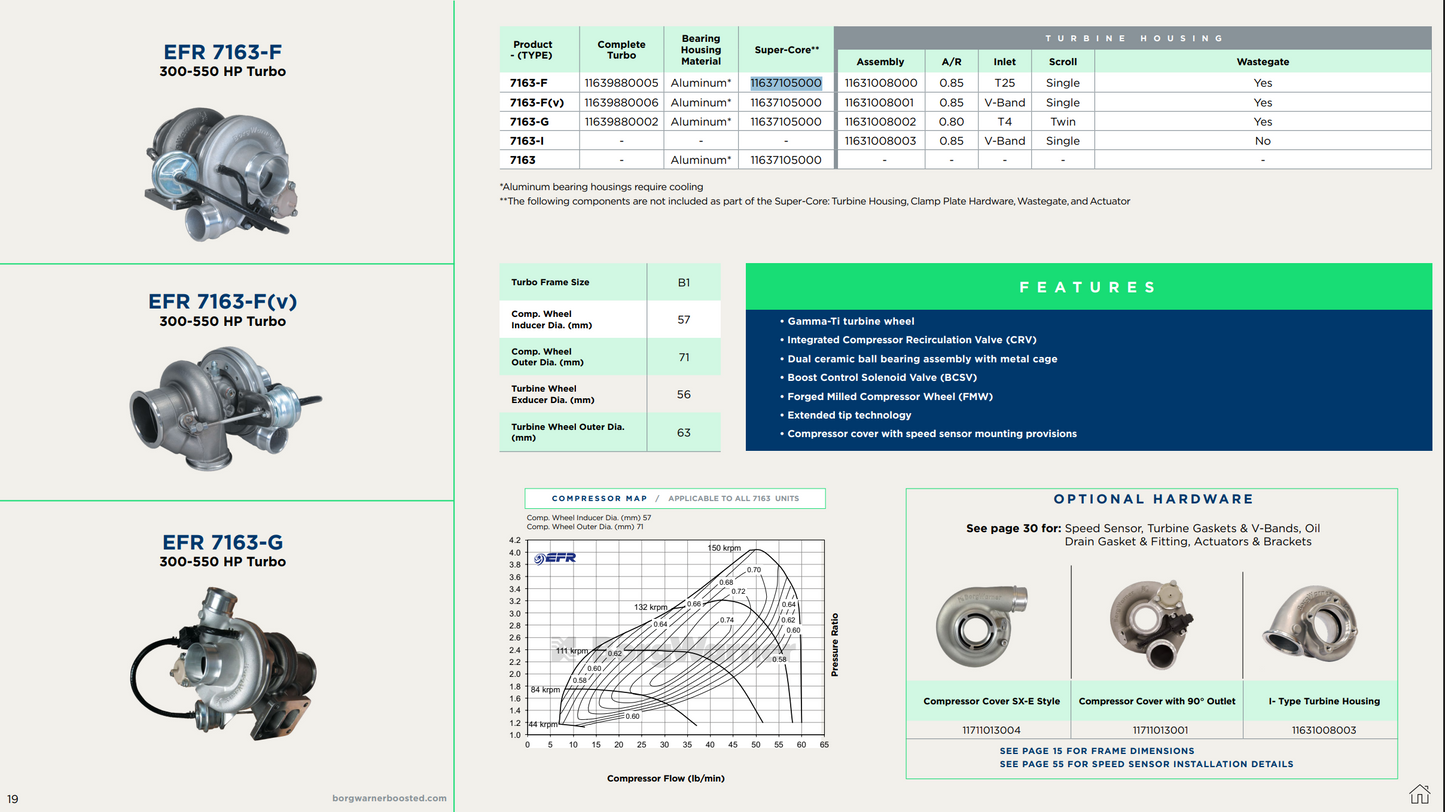Select complete turbo number 11639880002
Screen dimensions: 1445x812
(621, 121)
